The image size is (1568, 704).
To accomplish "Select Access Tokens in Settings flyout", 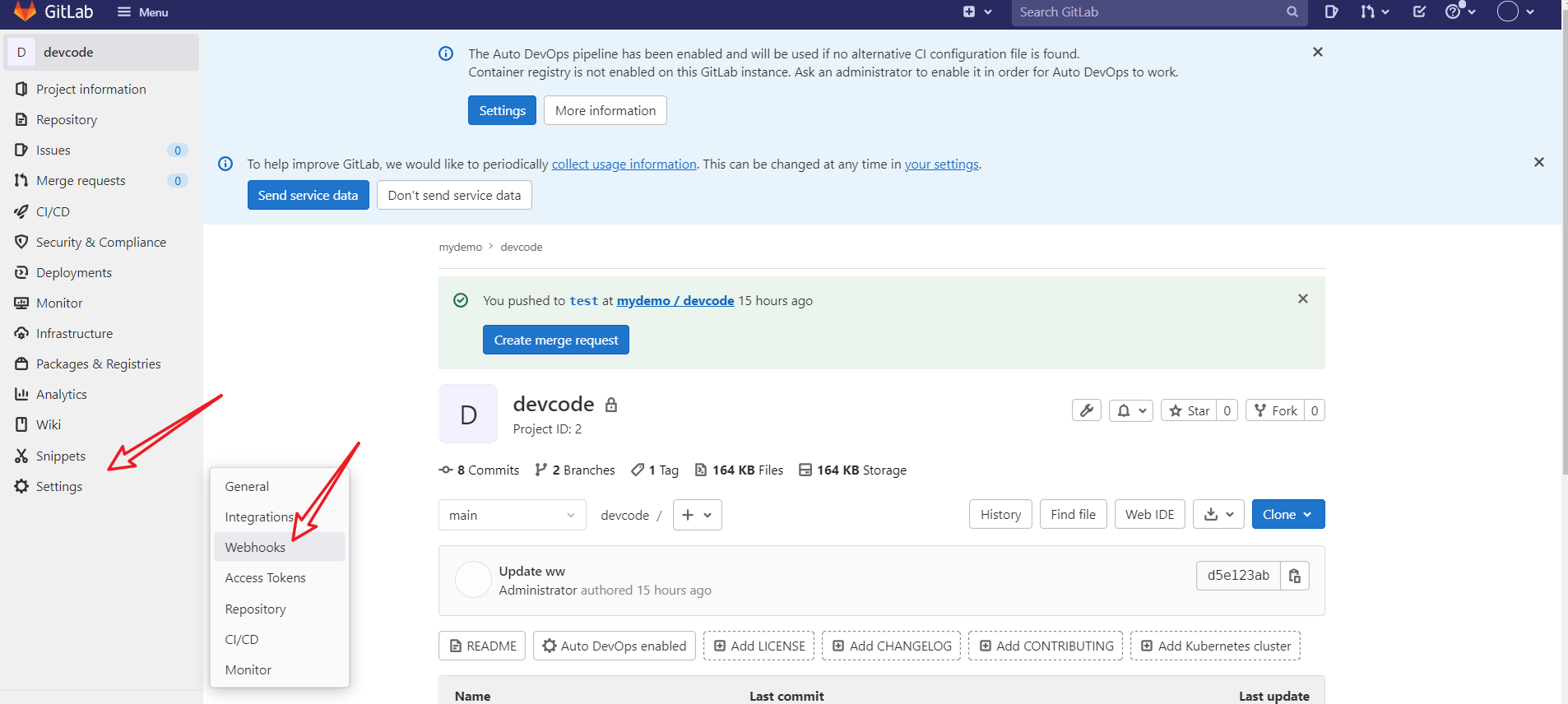I will tap(280, 577).
